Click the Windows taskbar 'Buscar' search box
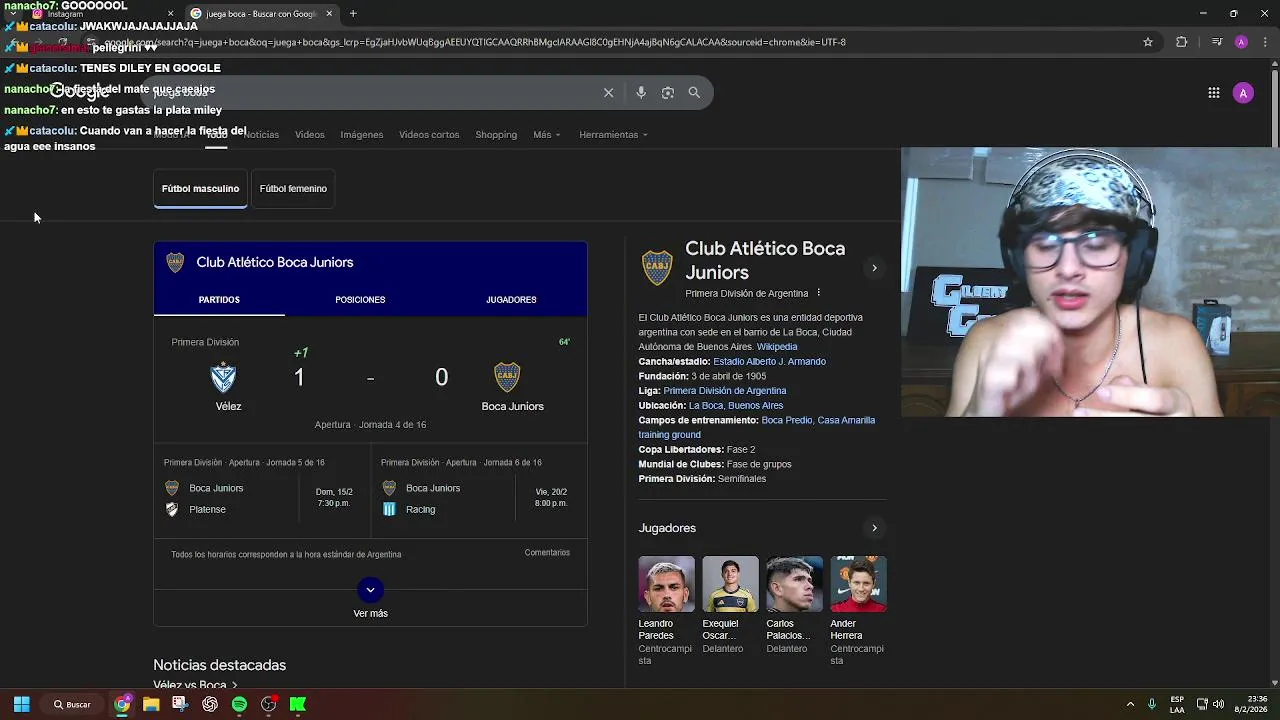Screen dimensions: 1280x720 73,704
